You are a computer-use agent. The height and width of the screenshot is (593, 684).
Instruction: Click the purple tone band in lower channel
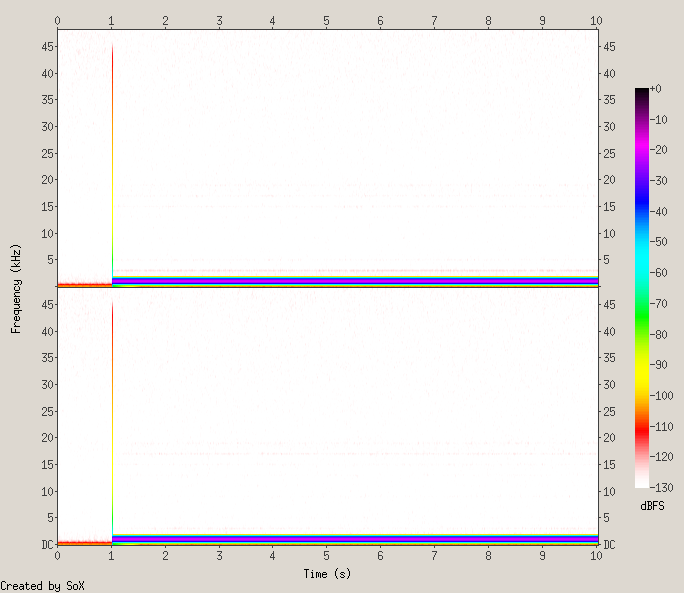point(355,539)
